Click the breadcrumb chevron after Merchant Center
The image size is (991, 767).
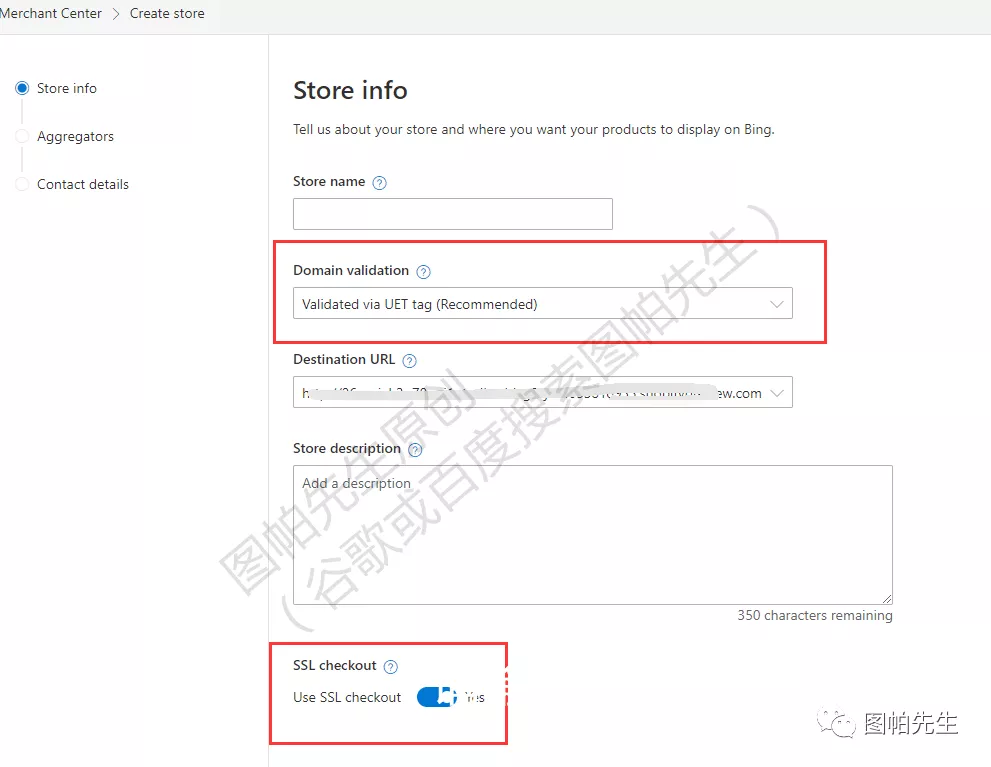click(116, 14)
